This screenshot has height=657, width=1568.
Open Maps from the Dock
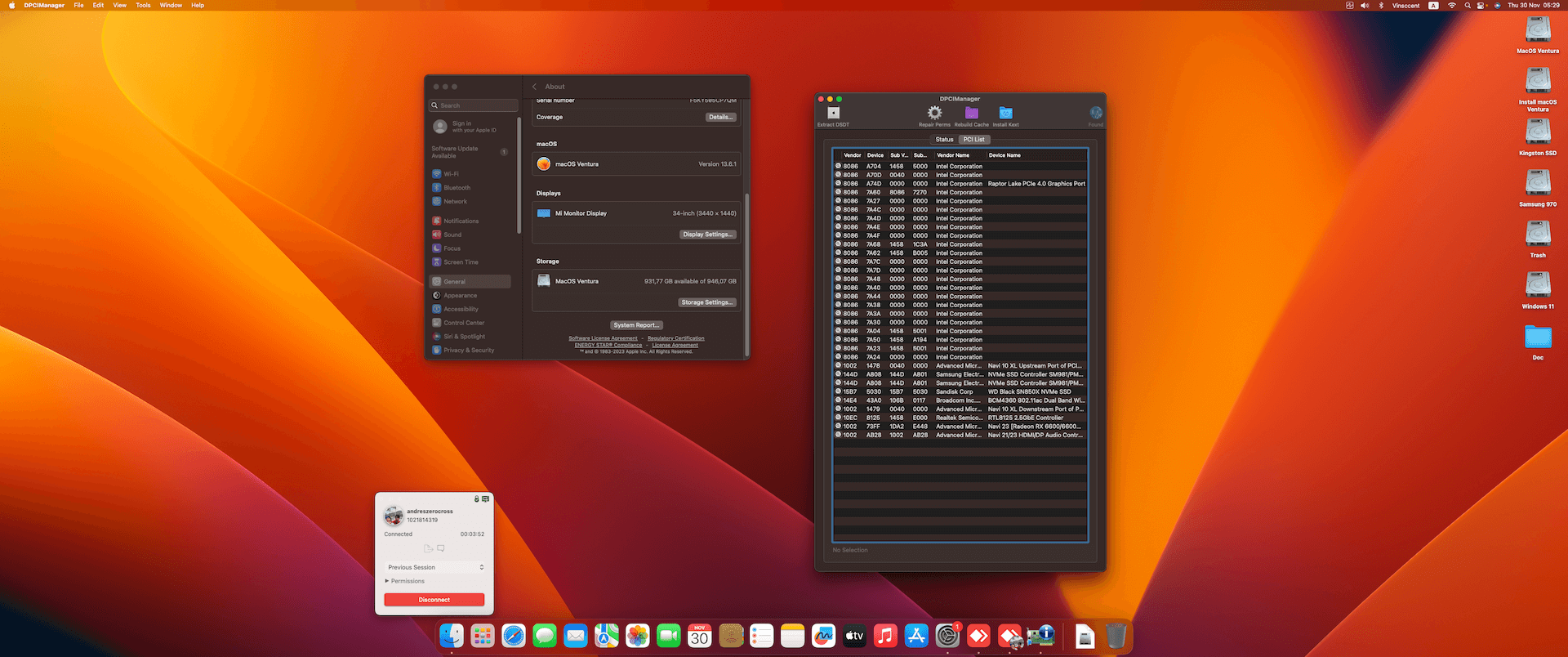pyautogui.click(x=607, y=636)
